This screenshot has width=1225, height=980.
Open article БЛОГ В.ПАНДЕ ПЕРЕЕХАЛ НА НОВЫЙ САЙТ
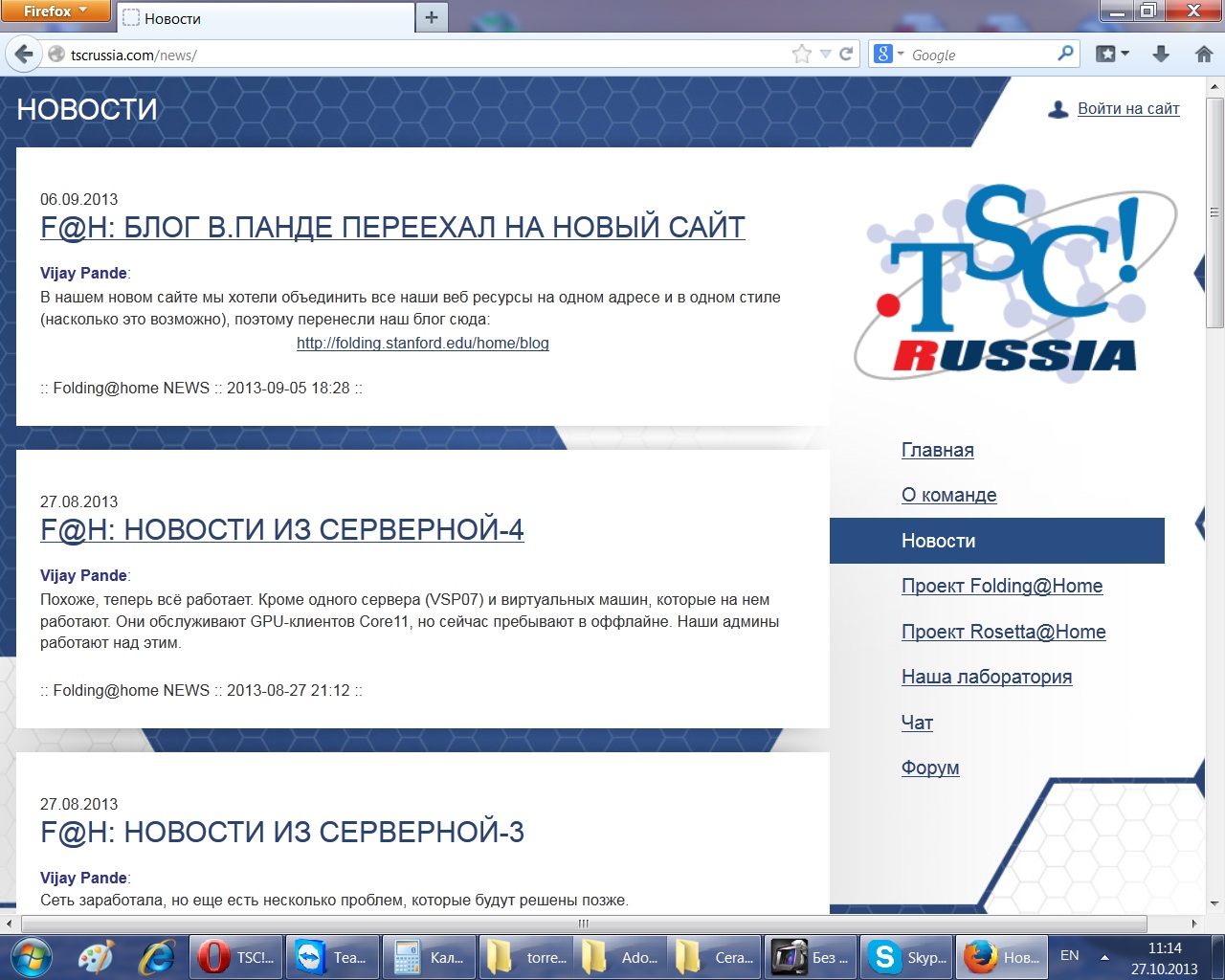[392, 228]
